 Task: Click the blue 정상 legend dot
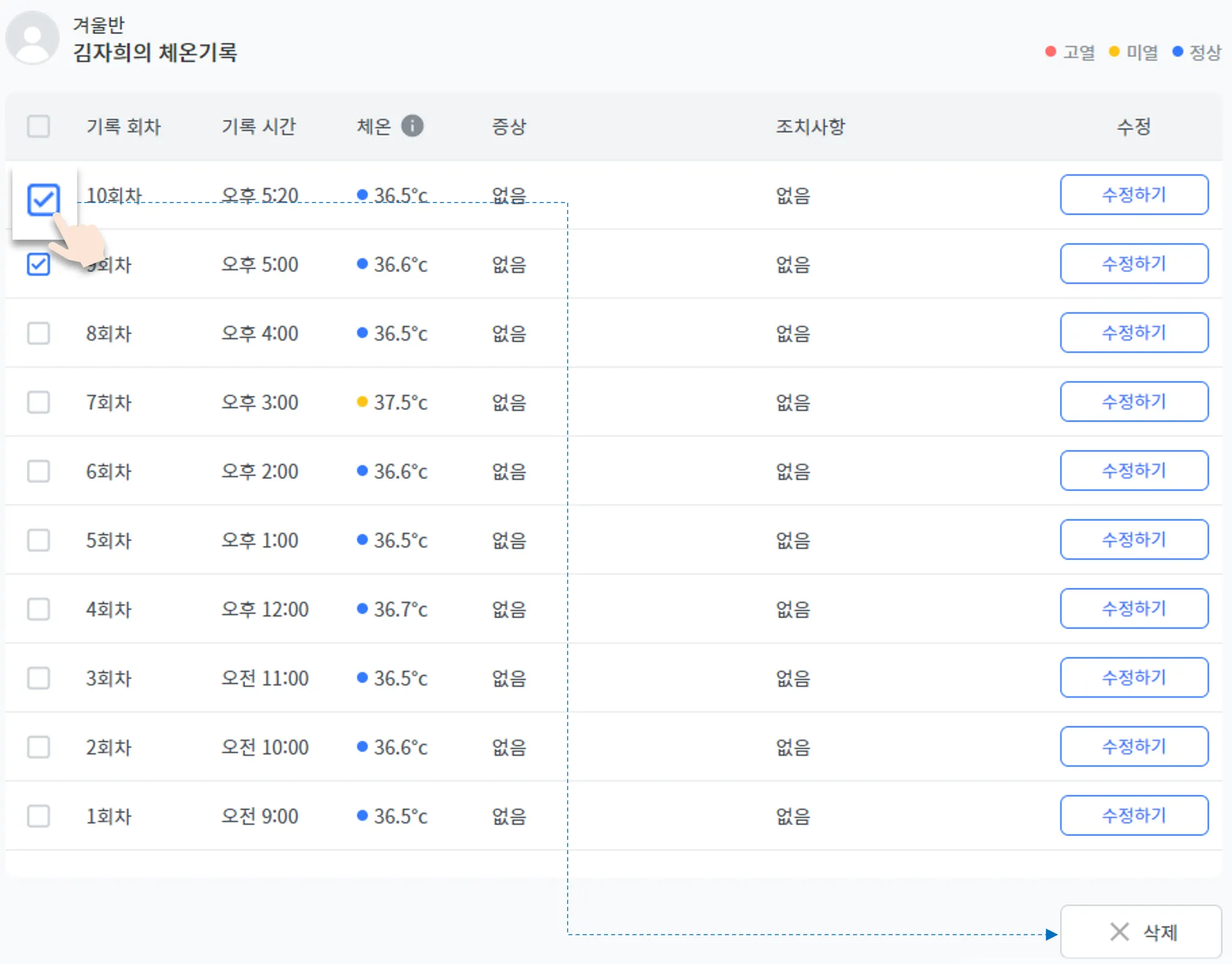point(1177,52)
